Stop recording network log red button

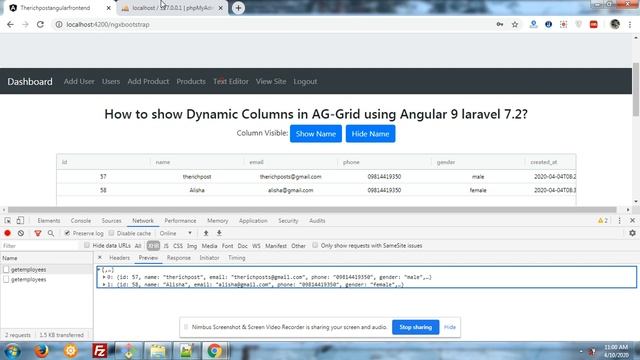pyautogui.click(x=7, y=233)
